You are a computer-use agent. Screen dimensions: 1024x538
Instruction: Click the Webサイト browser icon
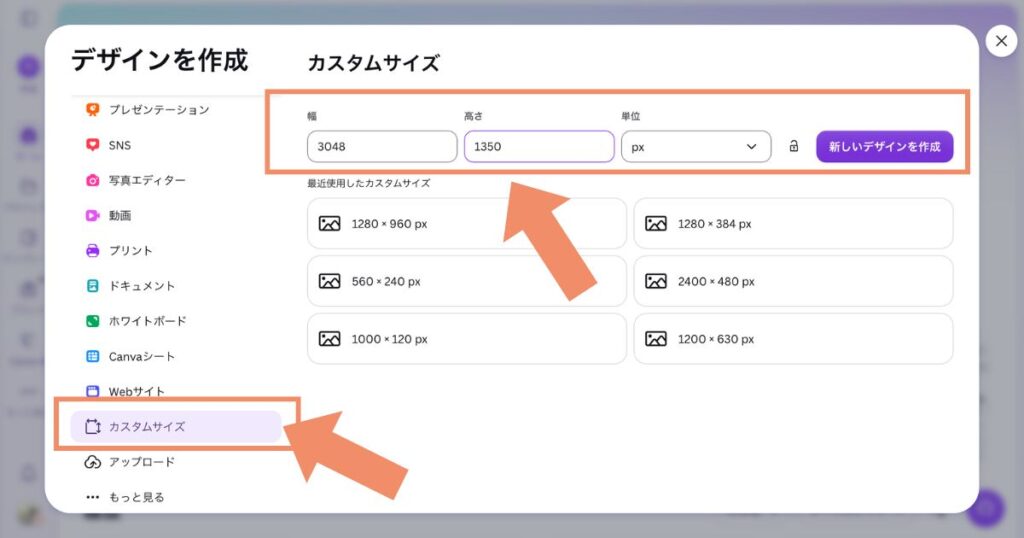[x=93, y=391]
